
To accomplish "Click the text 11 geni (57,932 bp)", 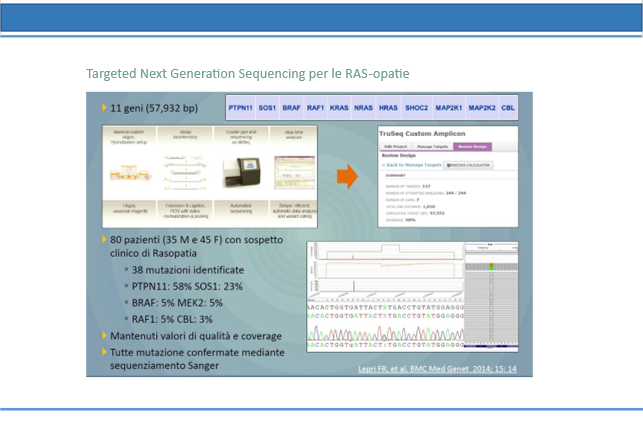I will point(154,108).
